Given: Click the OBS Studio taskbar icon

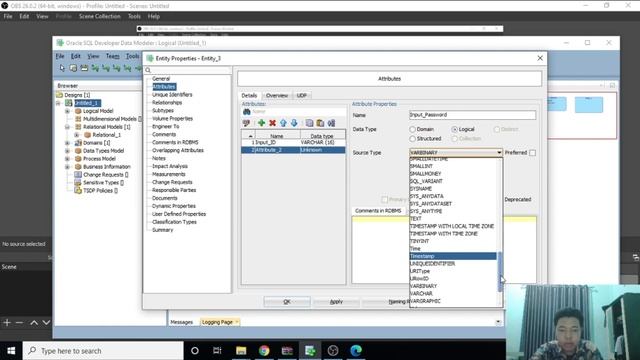Looking at the screenshot, I should (x=333, y=351).
